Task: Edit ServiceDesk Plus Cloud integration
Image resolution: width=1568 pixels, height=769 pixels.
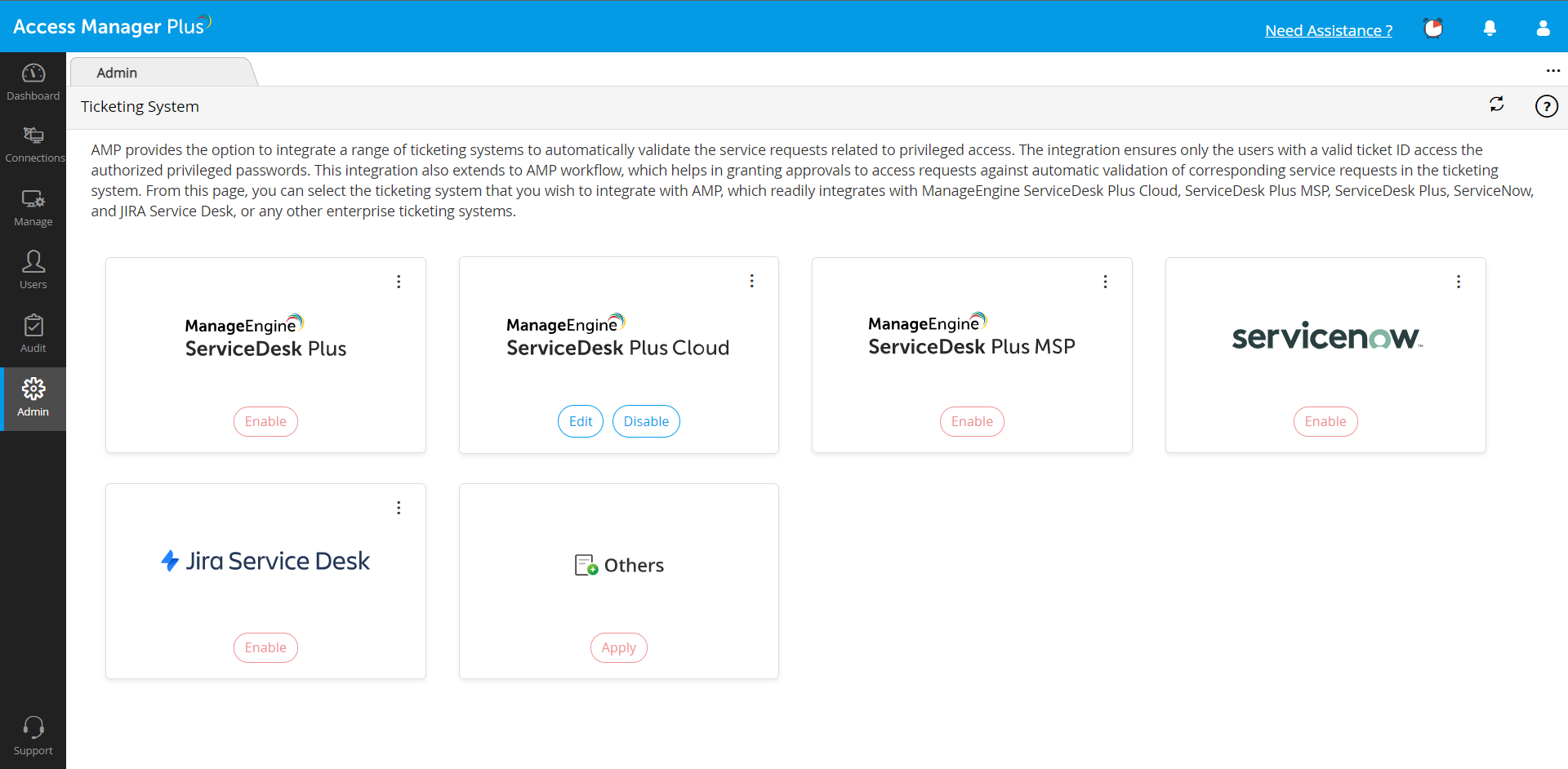Action: click(x=581, y=421)
